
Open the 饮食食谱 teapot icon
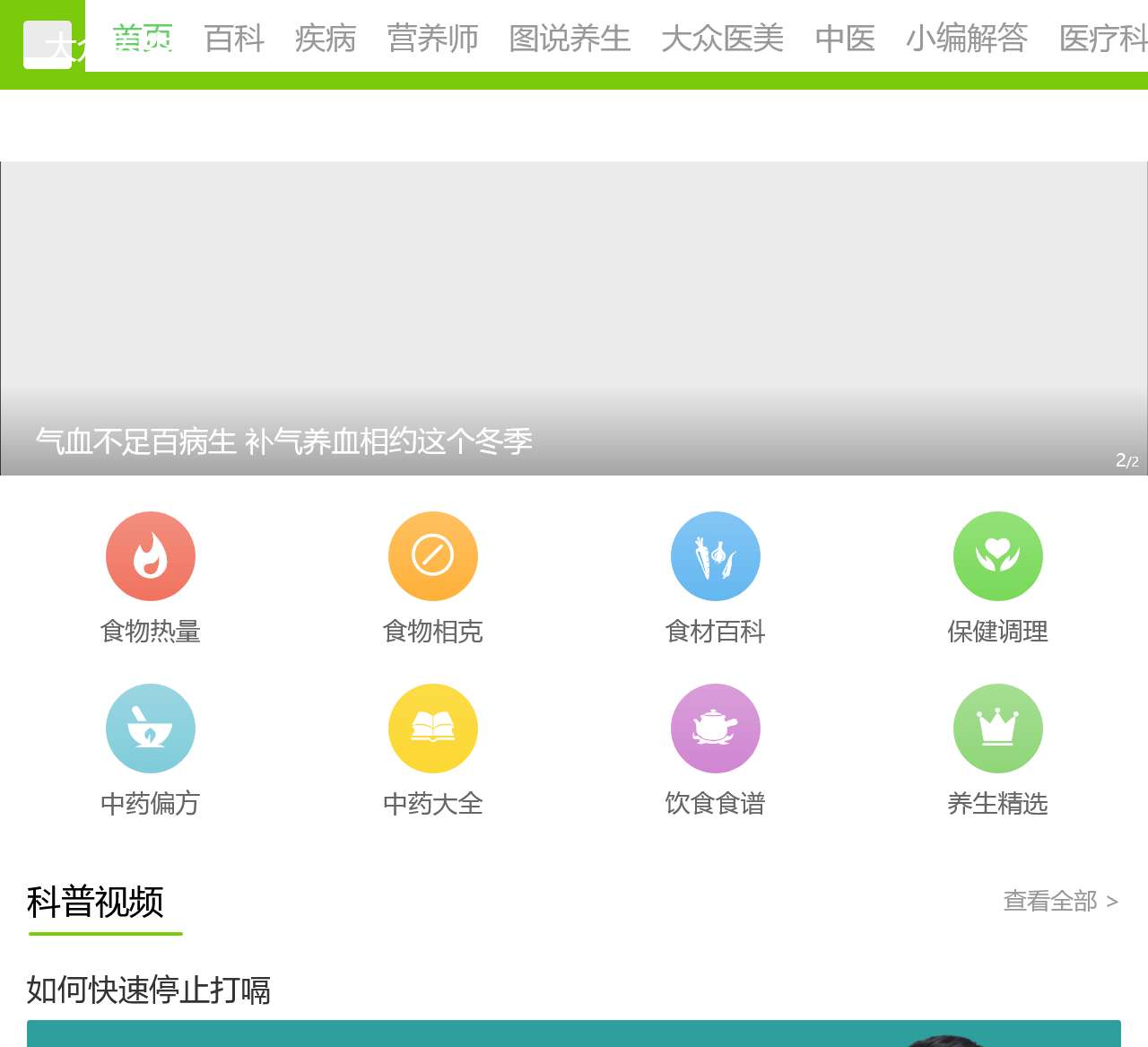tap(715, 728)
